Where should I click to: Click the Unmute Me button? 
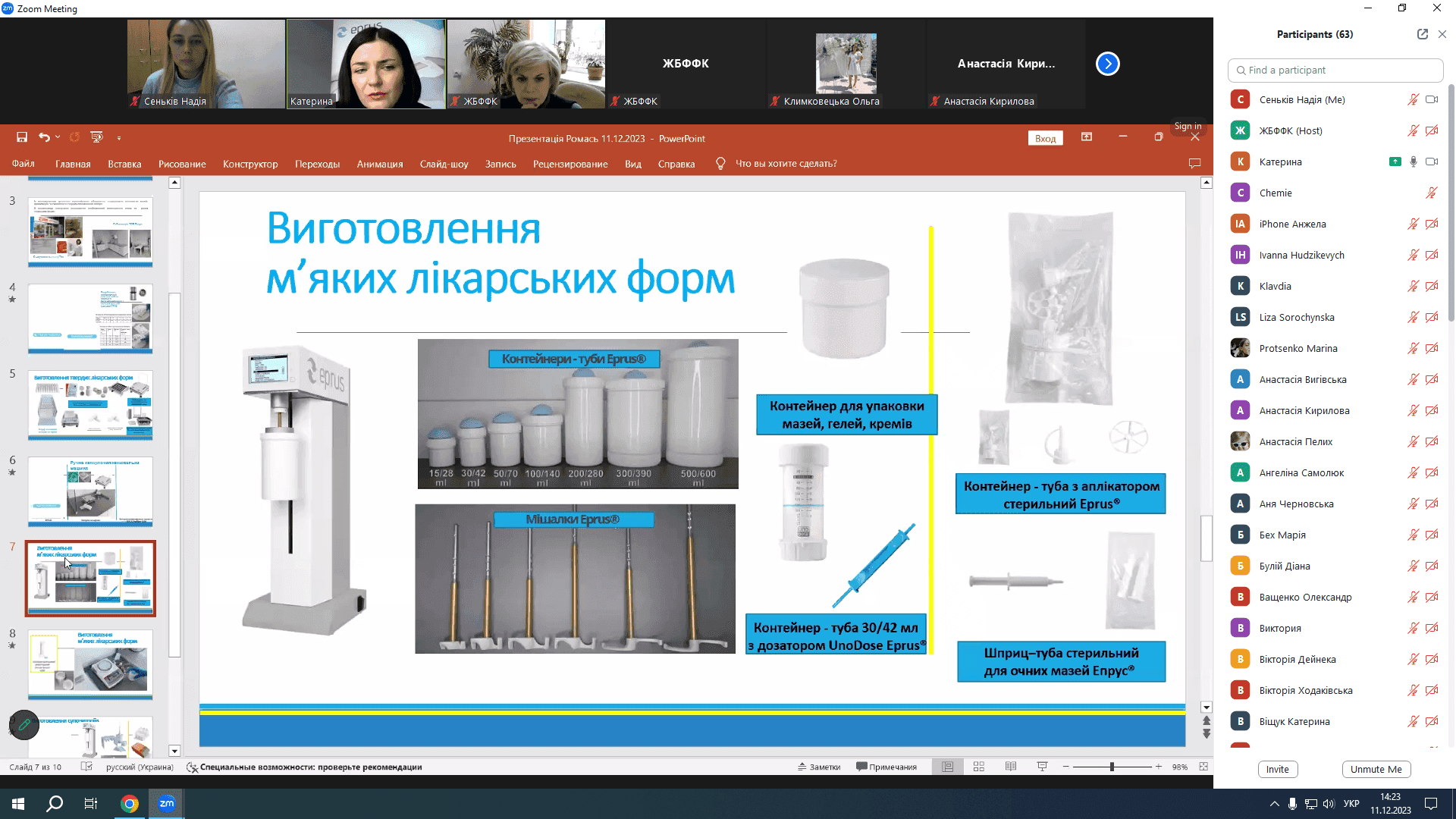1376,769
